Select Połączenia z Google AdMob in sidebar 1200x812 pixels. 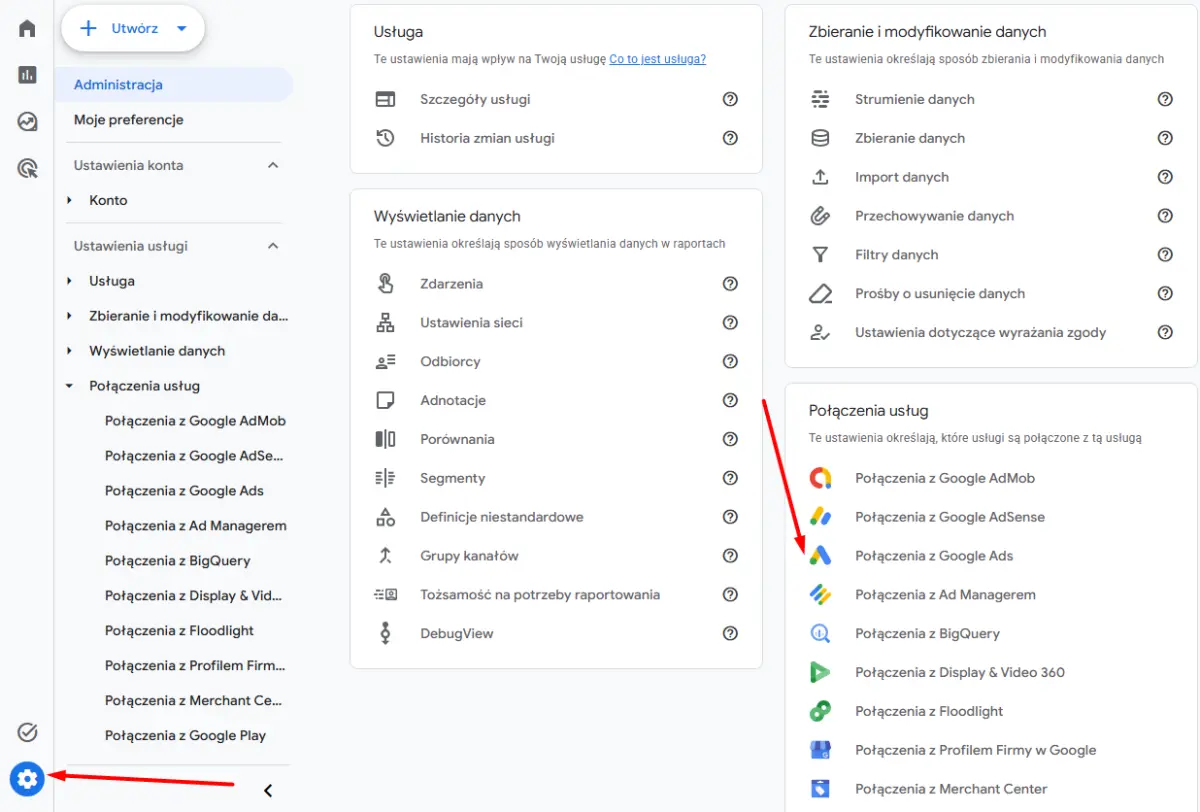pyautogui.click(x=195, y=421)
